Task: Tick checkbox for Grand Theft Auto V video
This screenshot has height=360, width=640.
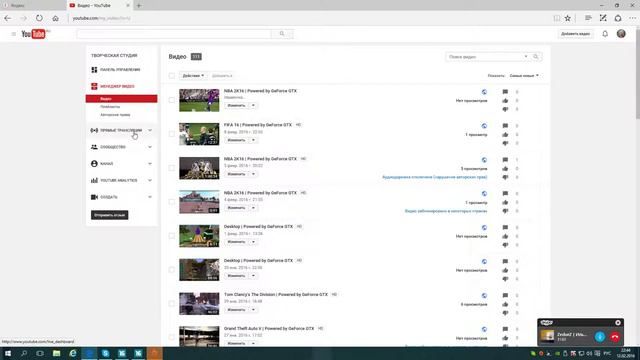Action: (172, 338)
